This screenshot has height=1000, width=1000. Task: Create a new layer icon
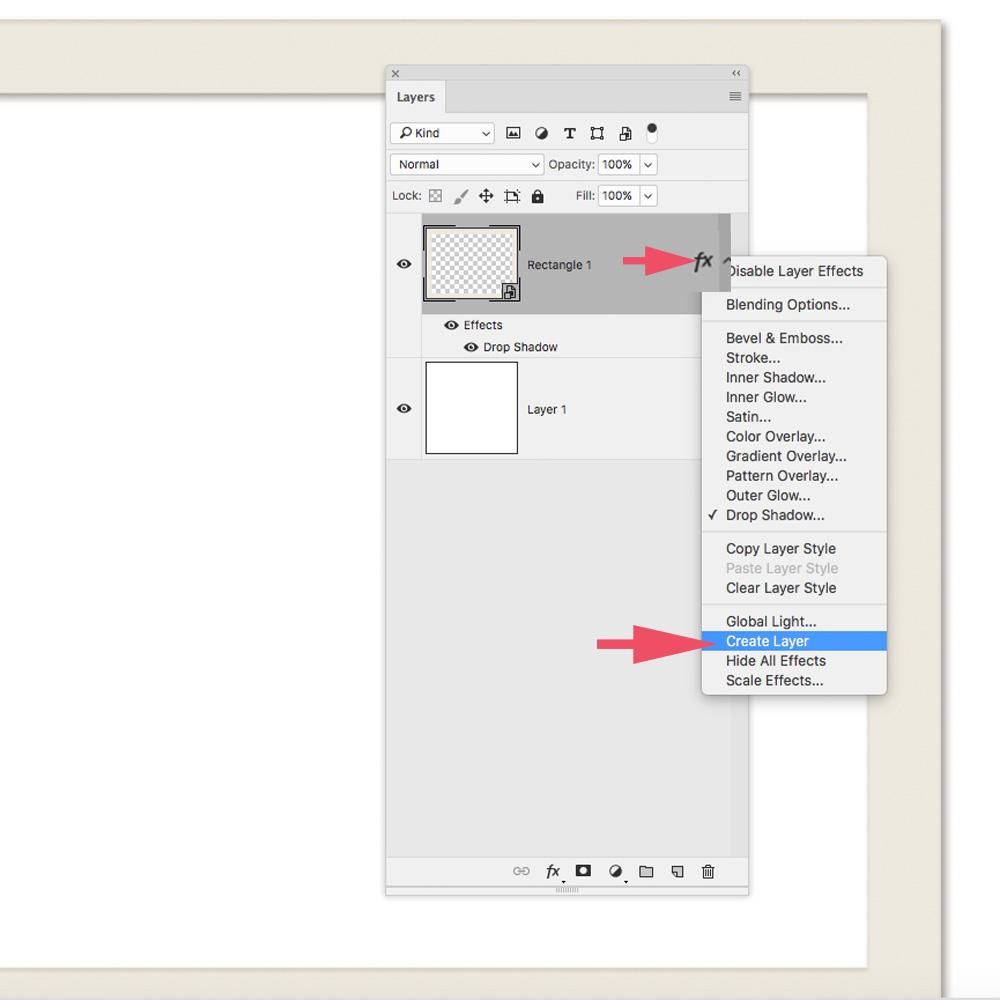click(x=677, y=871)
